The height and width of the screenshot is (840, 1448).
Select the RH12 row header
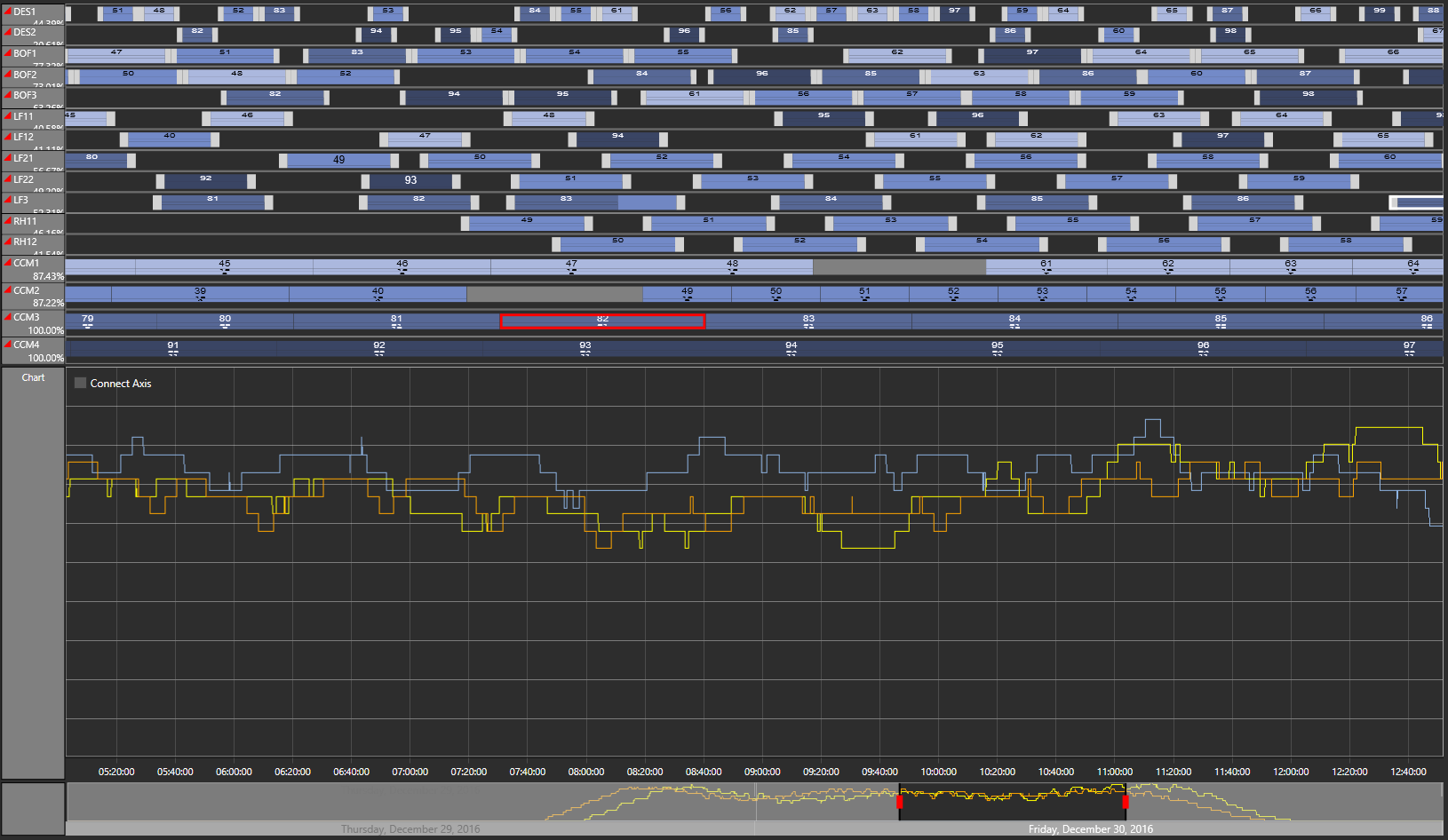click(x=33, y=244)
